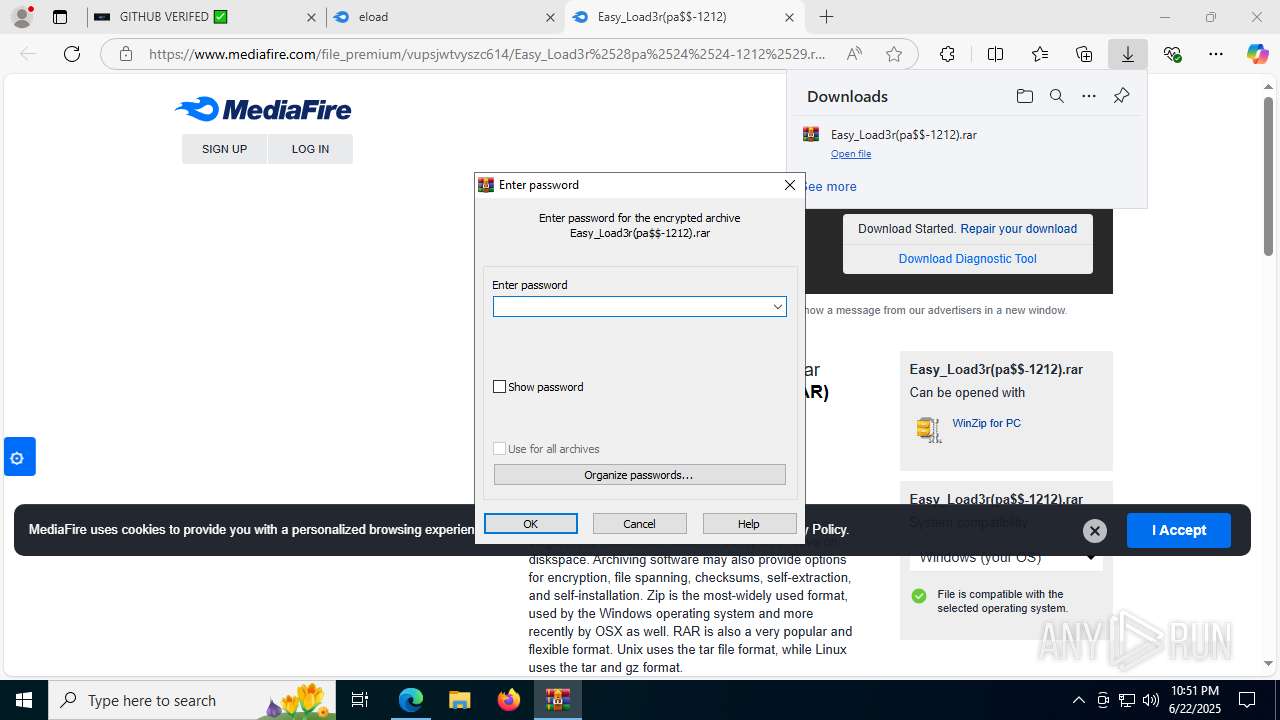The image size is (1280, 720).
Task: Click the MediaFire logo
Action: (x=263, y=109)
